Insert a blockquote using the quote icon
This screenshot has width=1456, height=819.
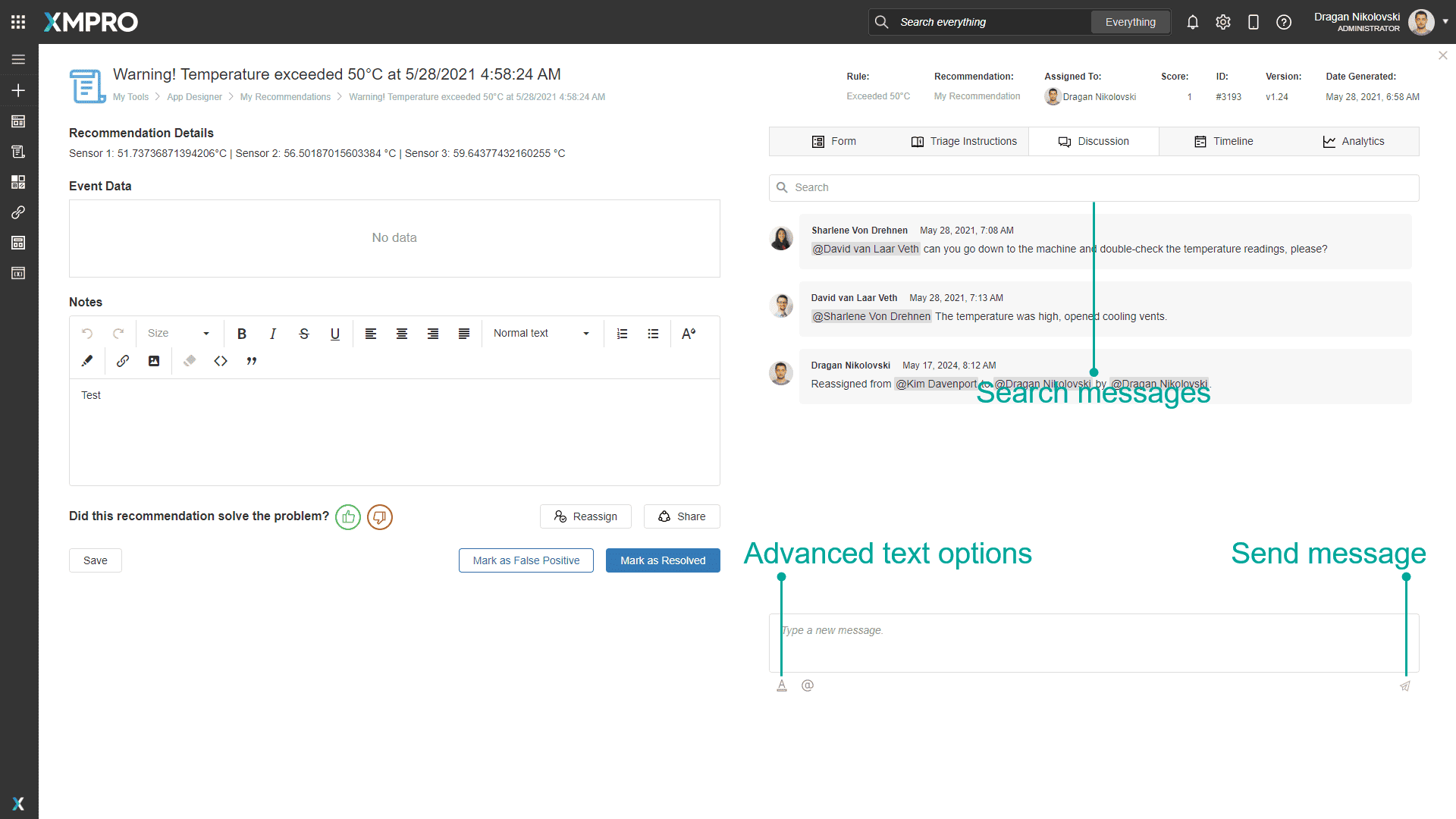[251, 361]
